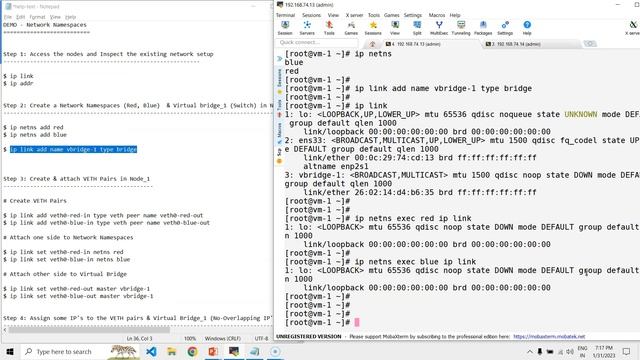Viewport: 640px width, 360px height.
Task: Click the Help question-mark toolbar icon
Action: pyautogui.click(x=527, y=28)
